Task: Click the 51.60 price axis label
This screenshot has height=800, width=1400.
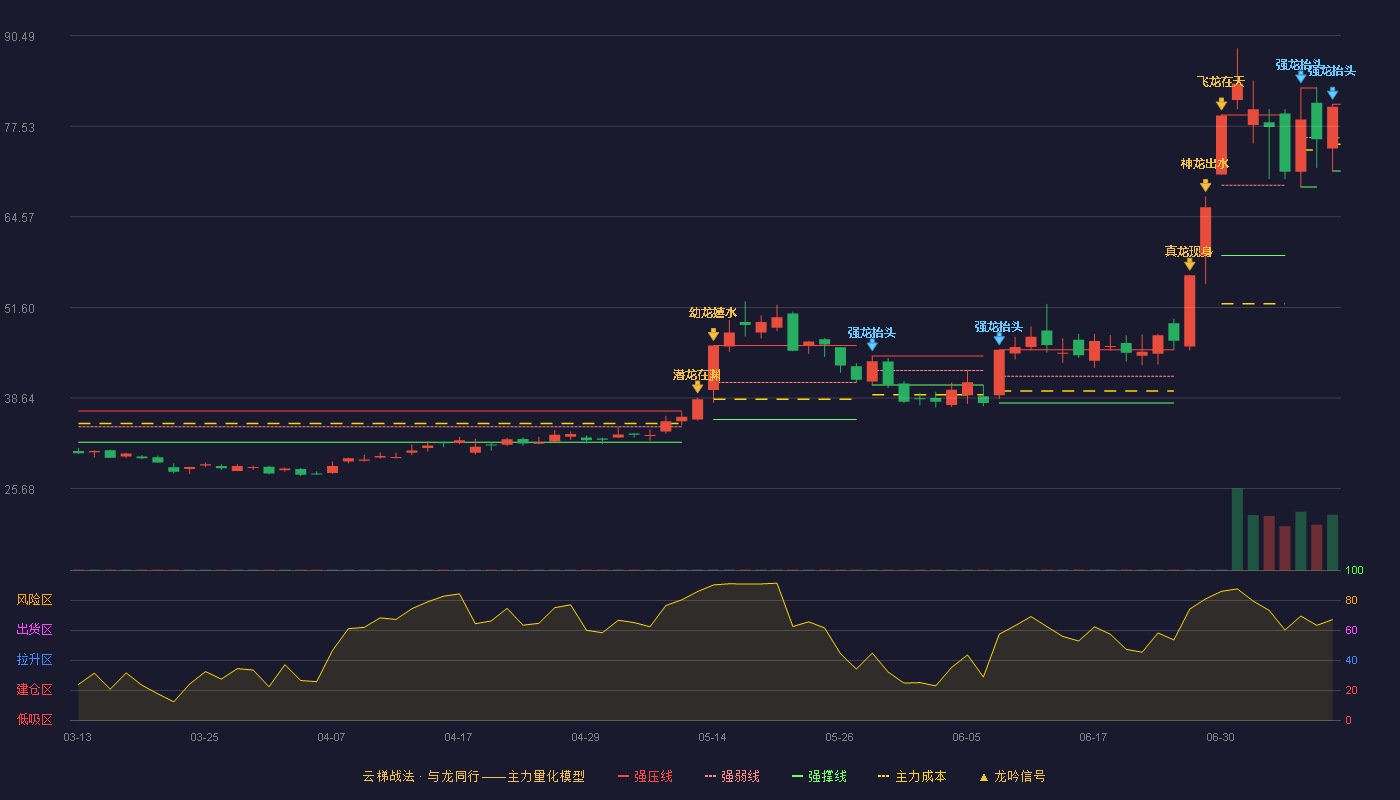Action: (x=20, y=308)
